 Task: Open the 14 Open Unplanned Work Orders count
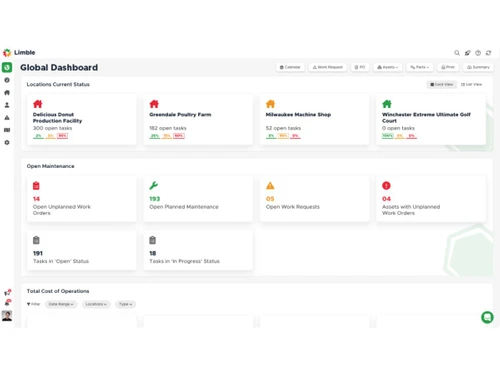click(x=36, y=199)
